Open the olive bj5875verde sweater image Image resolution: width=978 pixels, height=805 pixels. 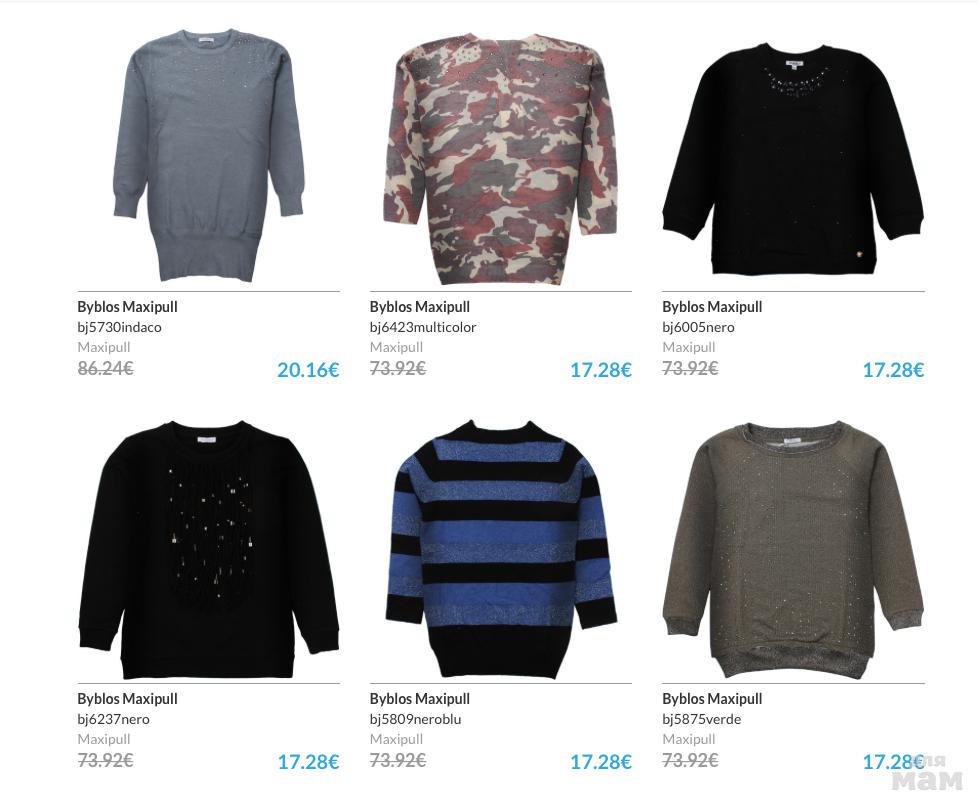pyautogui.click(x=793, y=550)
